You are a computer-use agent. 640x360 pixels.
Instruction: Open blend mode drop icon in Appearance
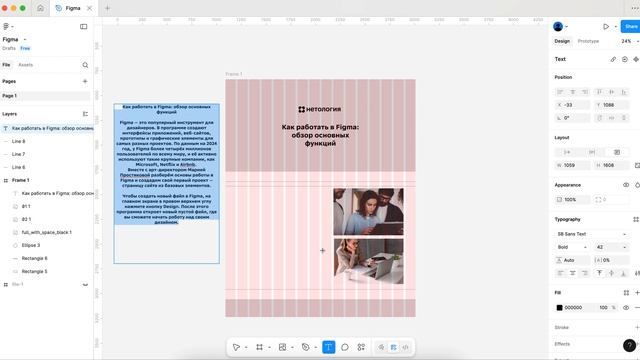[x=637, y=185]
